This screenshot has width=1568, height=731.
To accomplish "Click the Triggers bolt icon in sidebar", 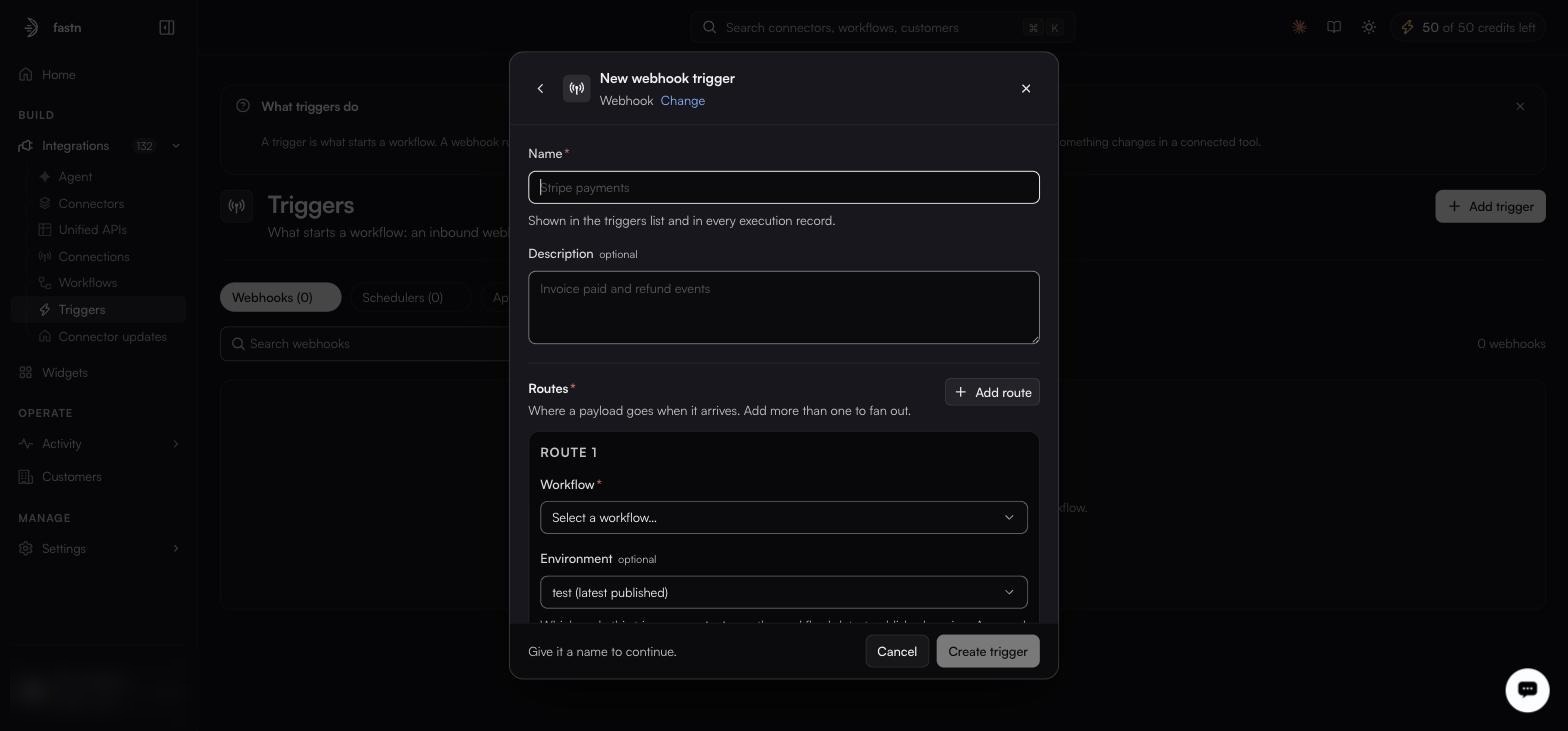I will click(45, 310).
